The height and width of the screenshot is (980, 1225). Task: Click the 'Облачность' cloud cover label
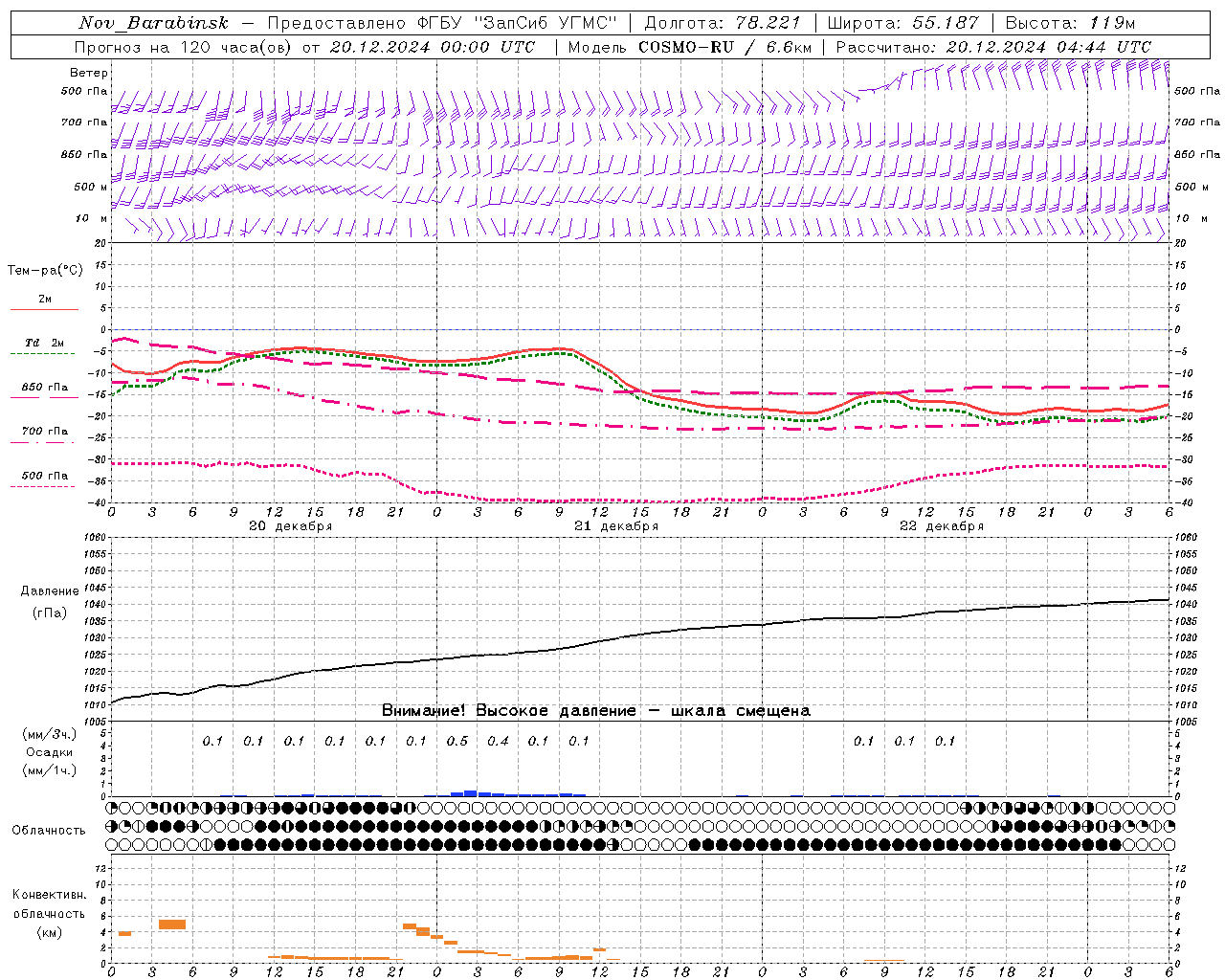tap(49, 831)
